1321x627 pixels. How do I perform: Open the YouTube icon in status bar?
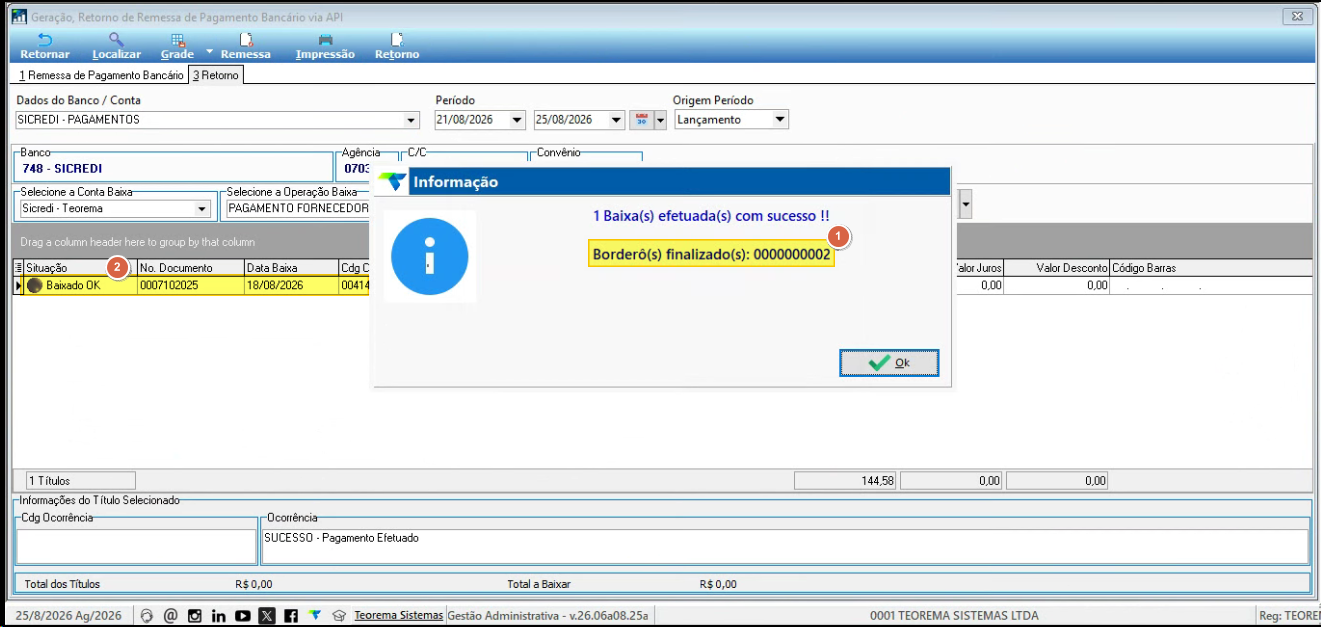(242, 616)
